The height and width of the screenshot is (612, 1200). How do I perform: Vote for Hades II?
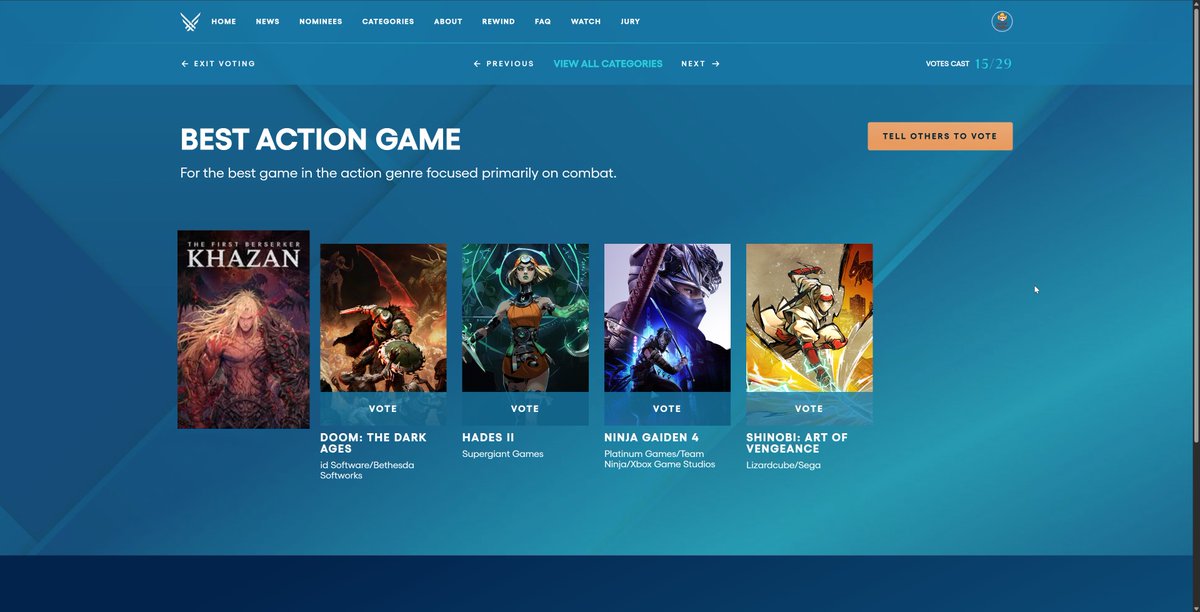tap(525, 409)
